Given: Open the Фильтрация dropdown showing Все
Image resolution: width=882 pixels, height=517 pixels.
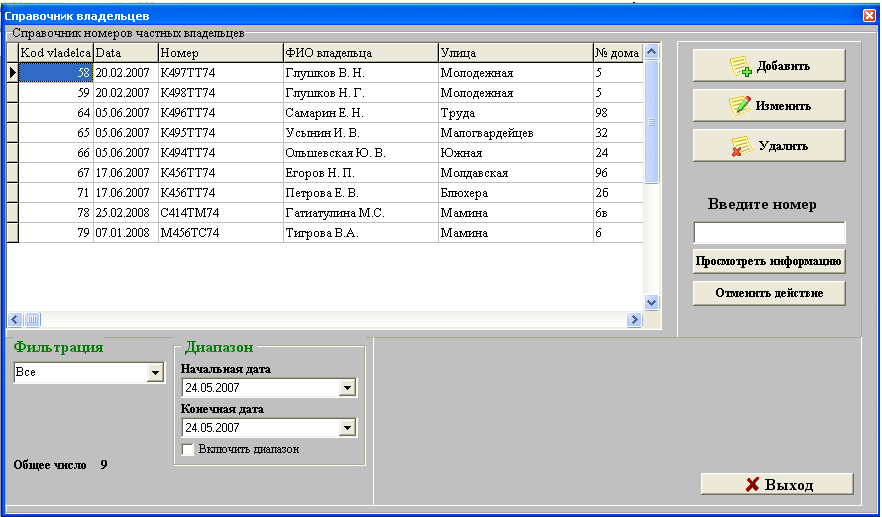Looking at the screenshot, I should pyautogui.click(x=155, y=372).
